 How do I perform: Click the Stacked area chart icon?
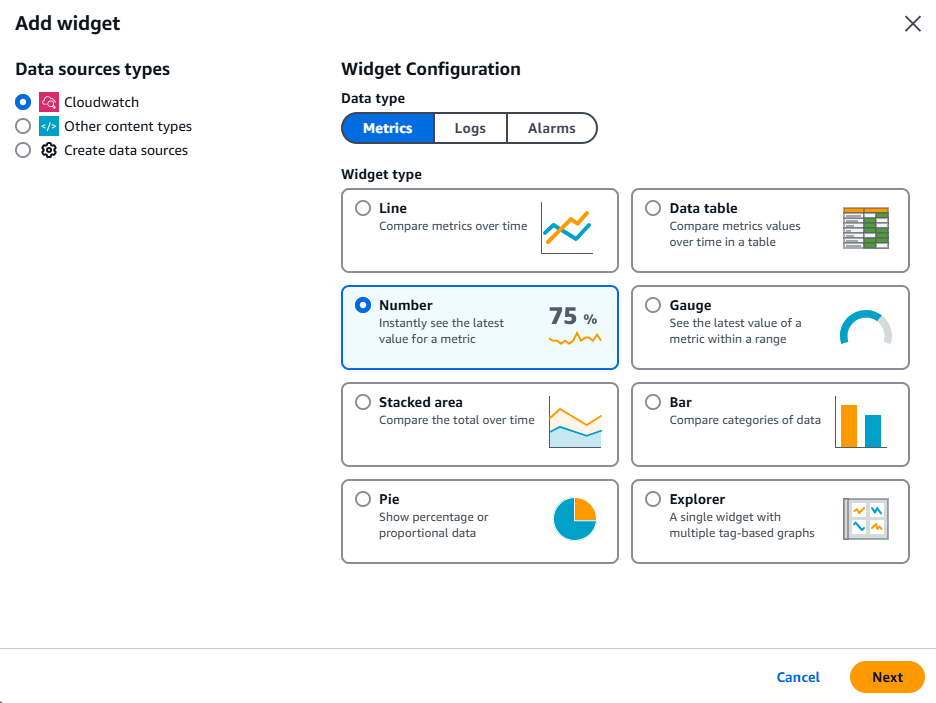[x=573, y=423]
